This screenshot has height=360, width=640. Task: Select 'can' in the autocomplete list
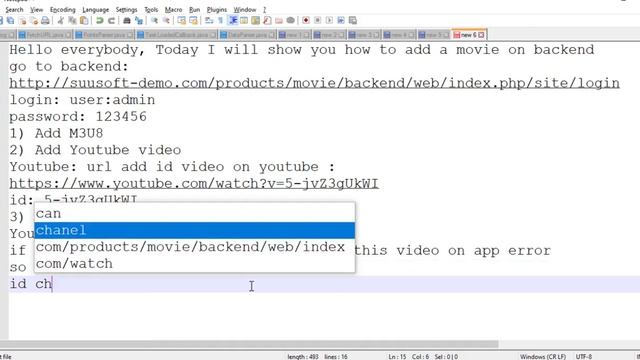coord(195,213)
